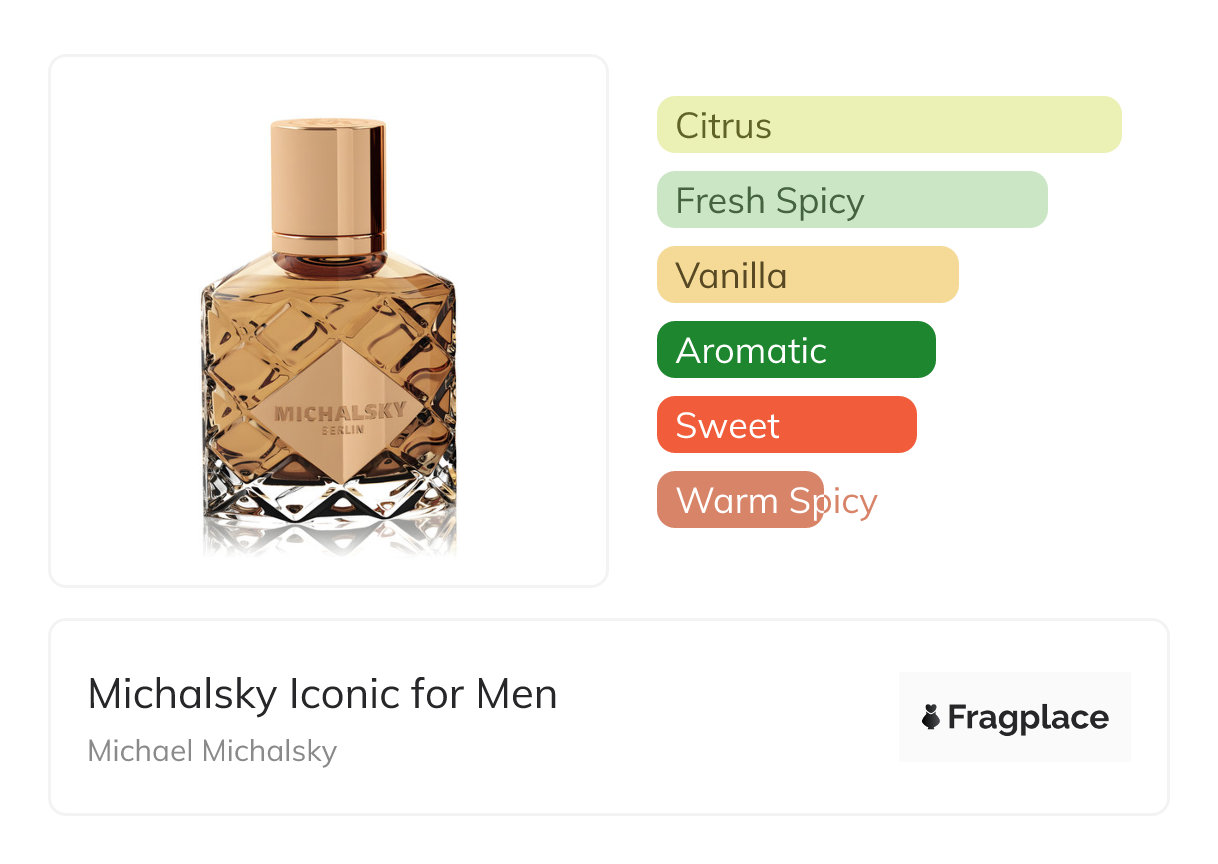Click the engraved MICHALSKY text on bottle

pyautogui.click(x=326, y=412)
